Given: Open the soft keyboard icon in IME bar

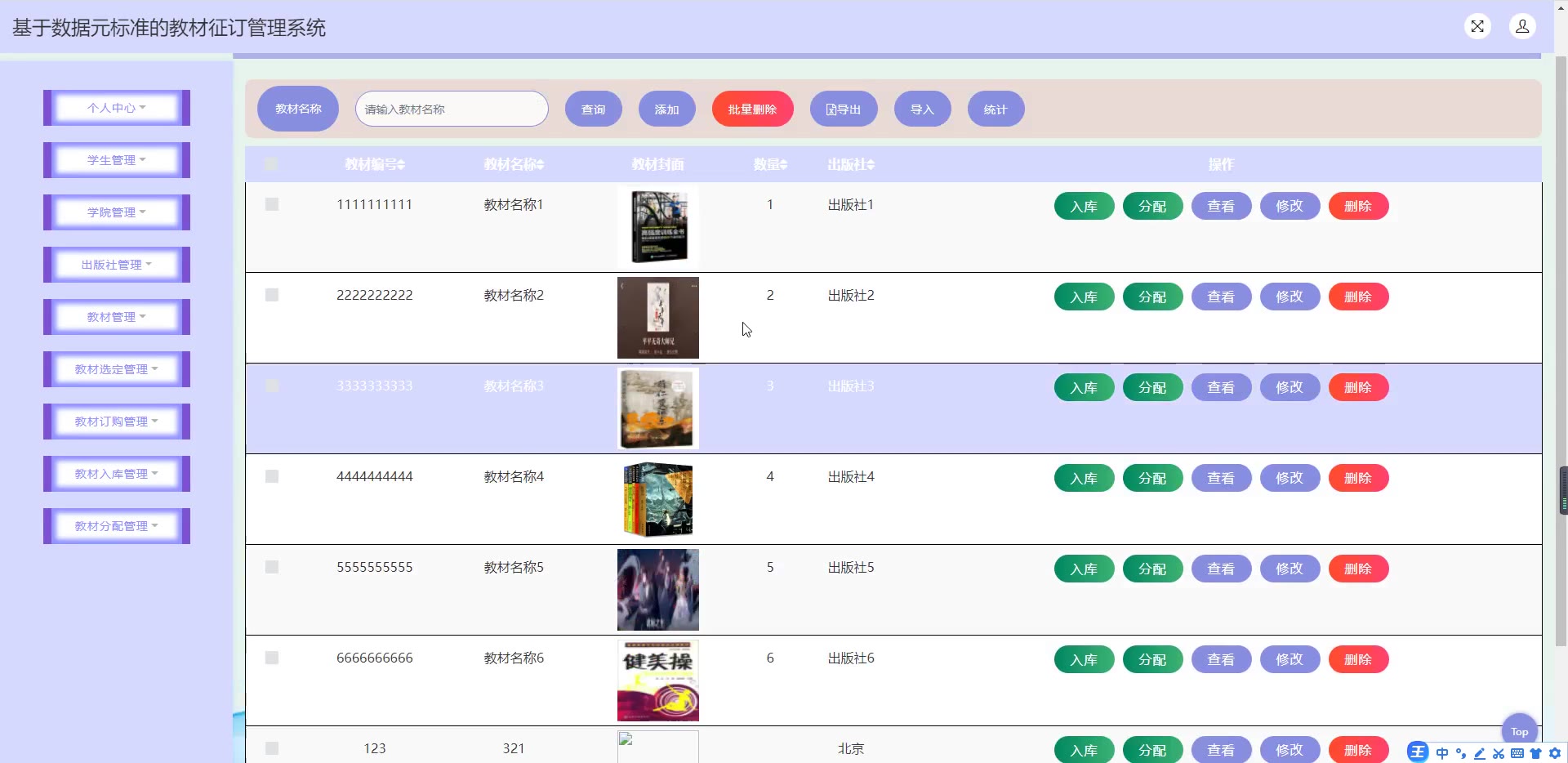Looking at the screenshot, I should tap(1517, 753).
